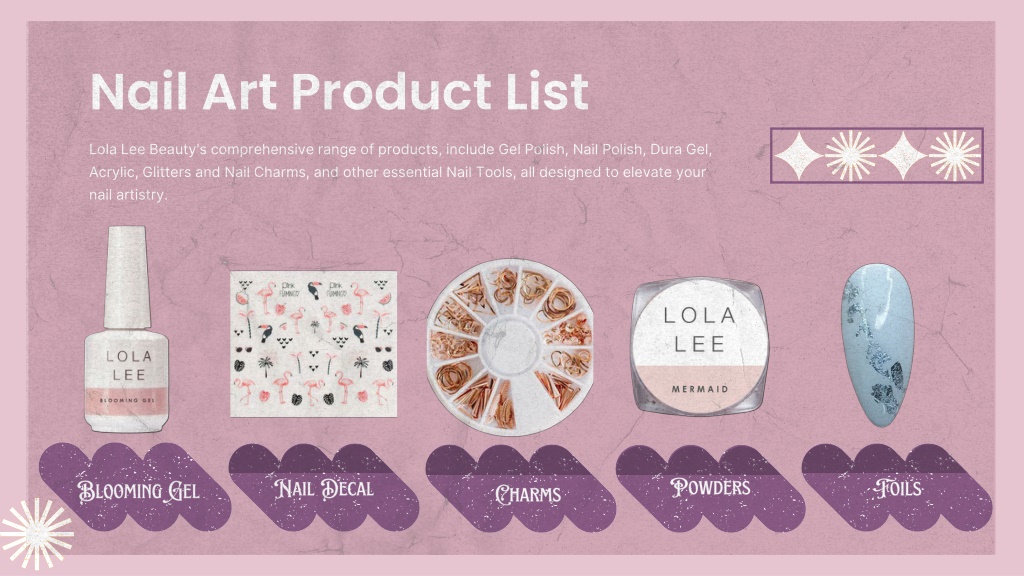Click the LOLA LEE text on gel bottle

pyautogui.click(x=129, y=366)
